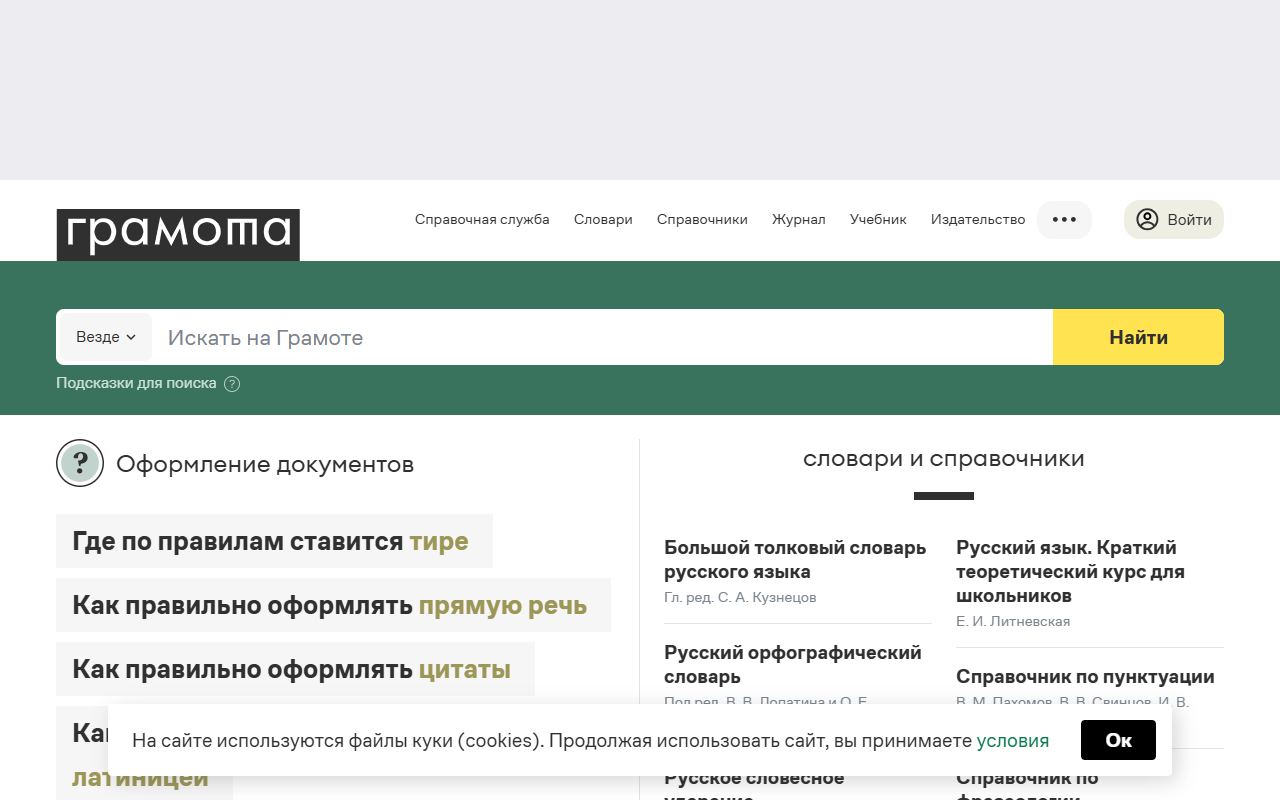Open Справочник по пунктуации link

coord(1085,677)
